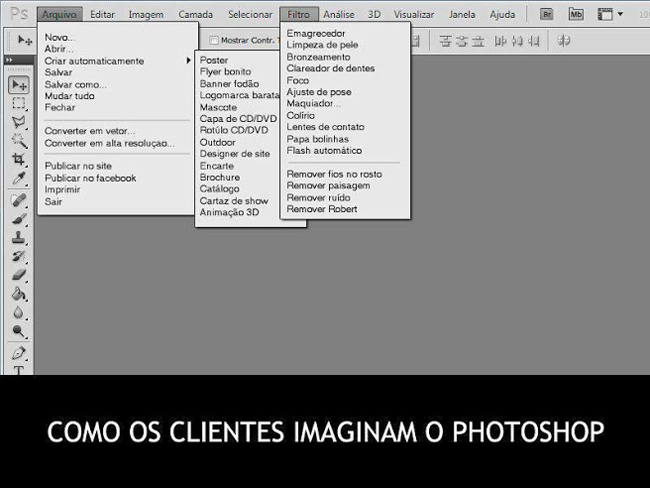Select the Dodge tool
This screenshot has height=488, width=650.
pyautogui.click(x=19, y=331)
